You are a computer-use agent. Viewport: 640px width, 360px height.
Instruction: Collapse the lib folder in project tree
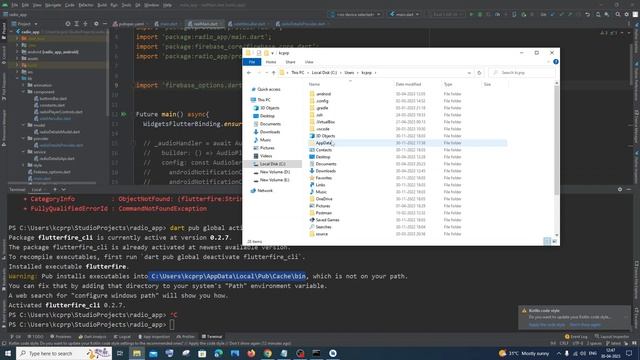[18, 78]
